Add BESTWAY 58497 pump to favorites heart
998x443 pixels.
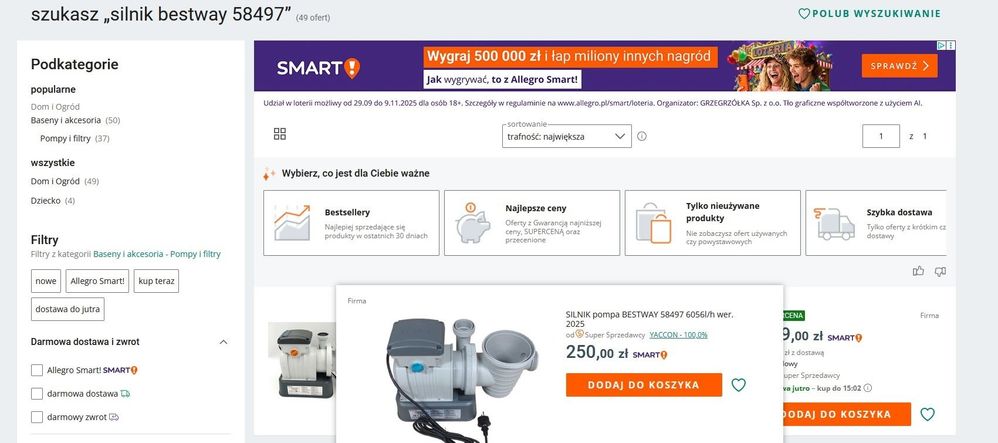coord(738,385)
